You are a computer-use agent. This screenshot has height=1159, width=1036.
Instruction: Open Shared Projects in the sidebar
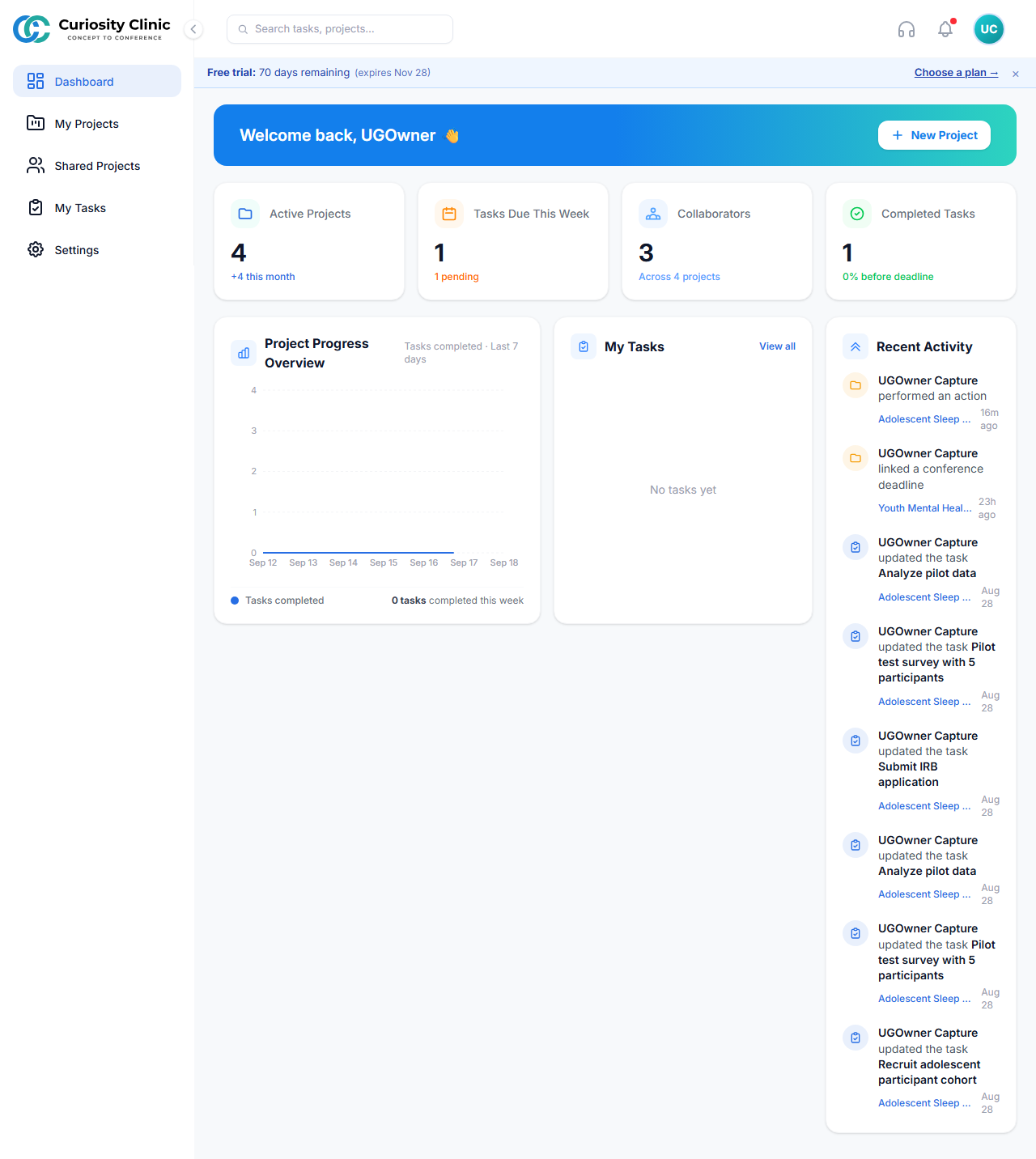(x=97, y=165)
